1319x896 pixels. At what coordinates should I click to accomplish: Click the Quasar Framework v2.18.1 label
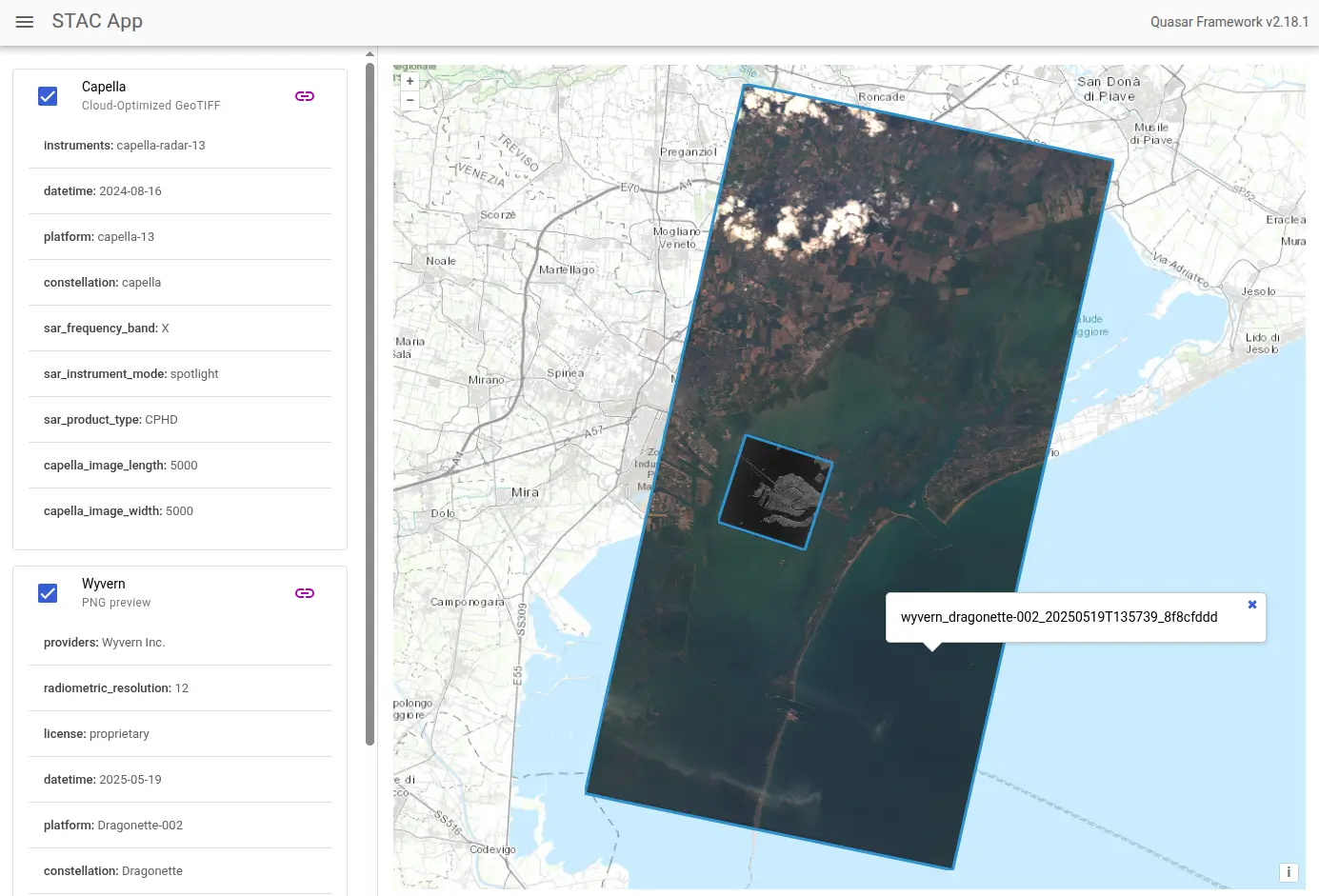coord(1229,22)
